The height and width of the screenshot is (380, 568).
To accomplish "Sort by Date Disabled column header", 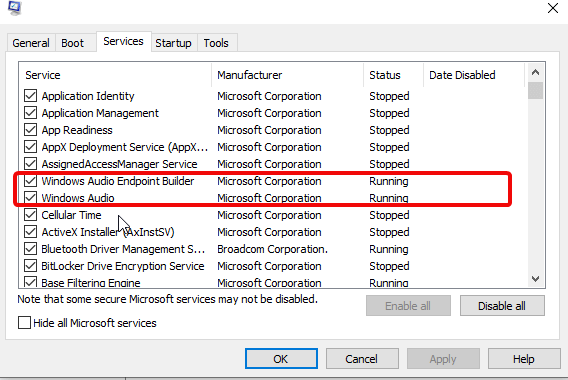I will click(474, 75).
